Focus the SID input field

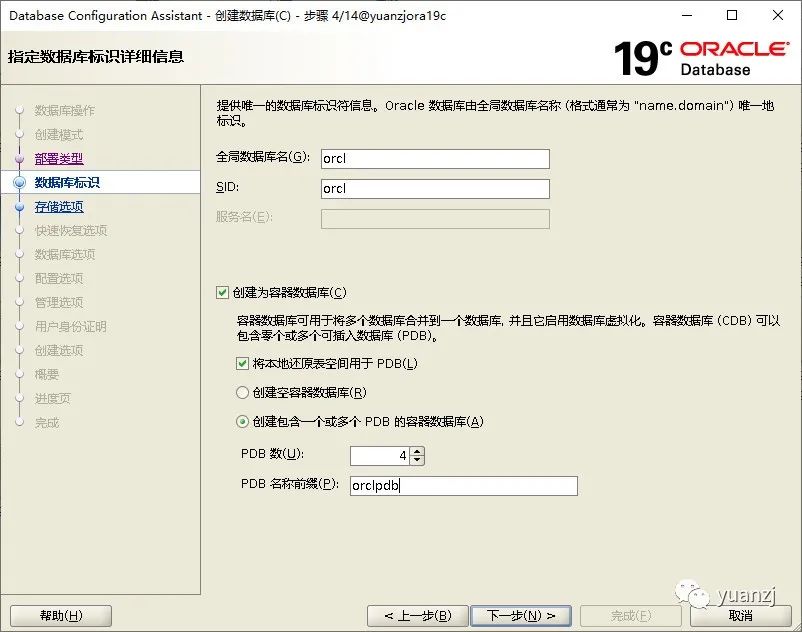point(435,189)
